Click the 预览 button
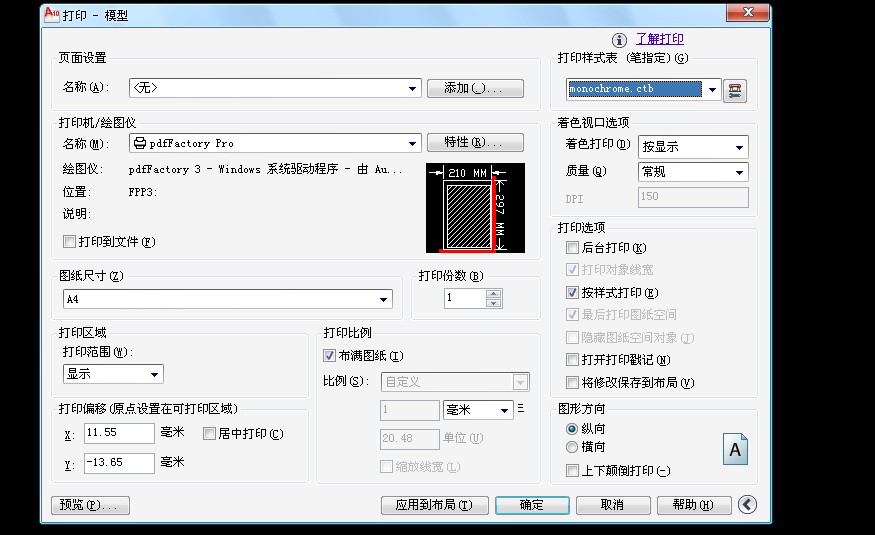The height and width of the screenshot is (535, 875). [90, 506]
